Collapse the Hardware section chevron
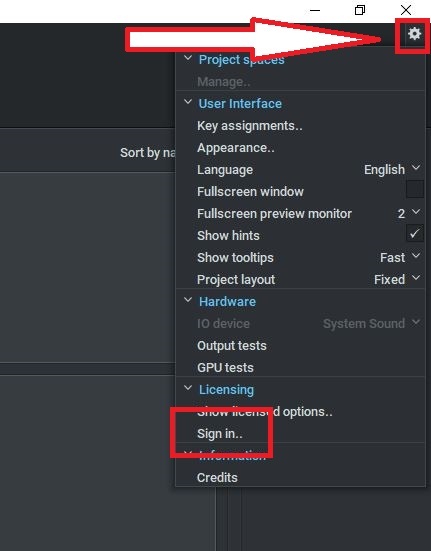The image size is (431, 551). [188, 300]
